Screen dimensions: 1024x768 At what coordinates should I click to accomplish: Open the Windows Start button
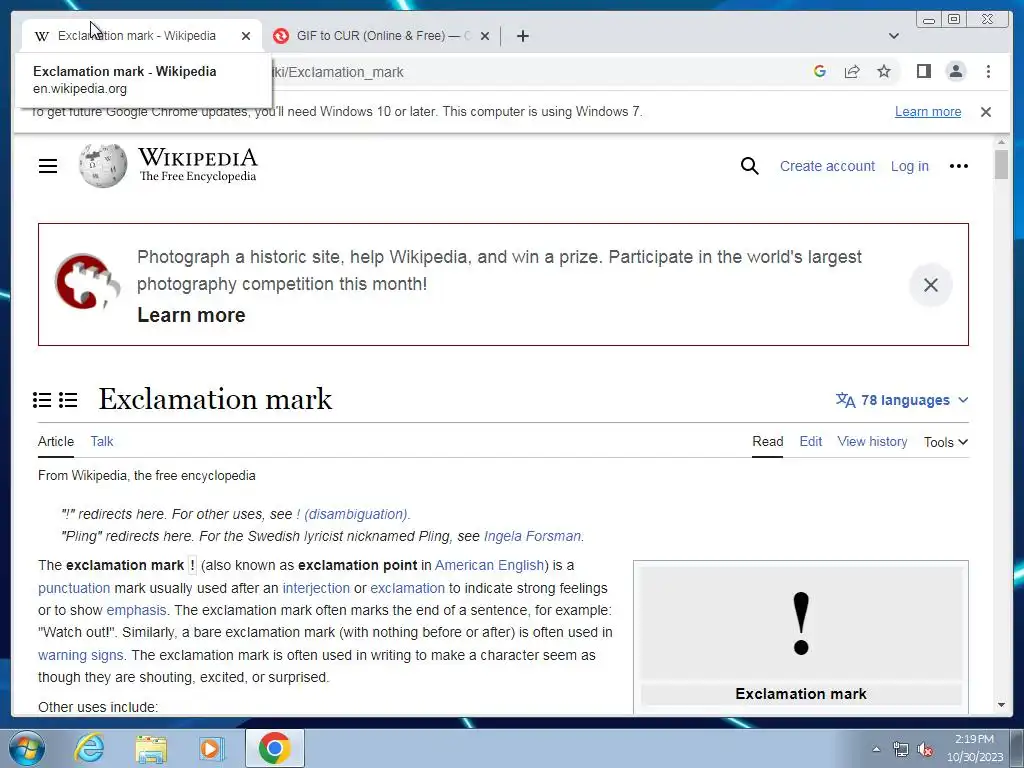pos(26,748)
